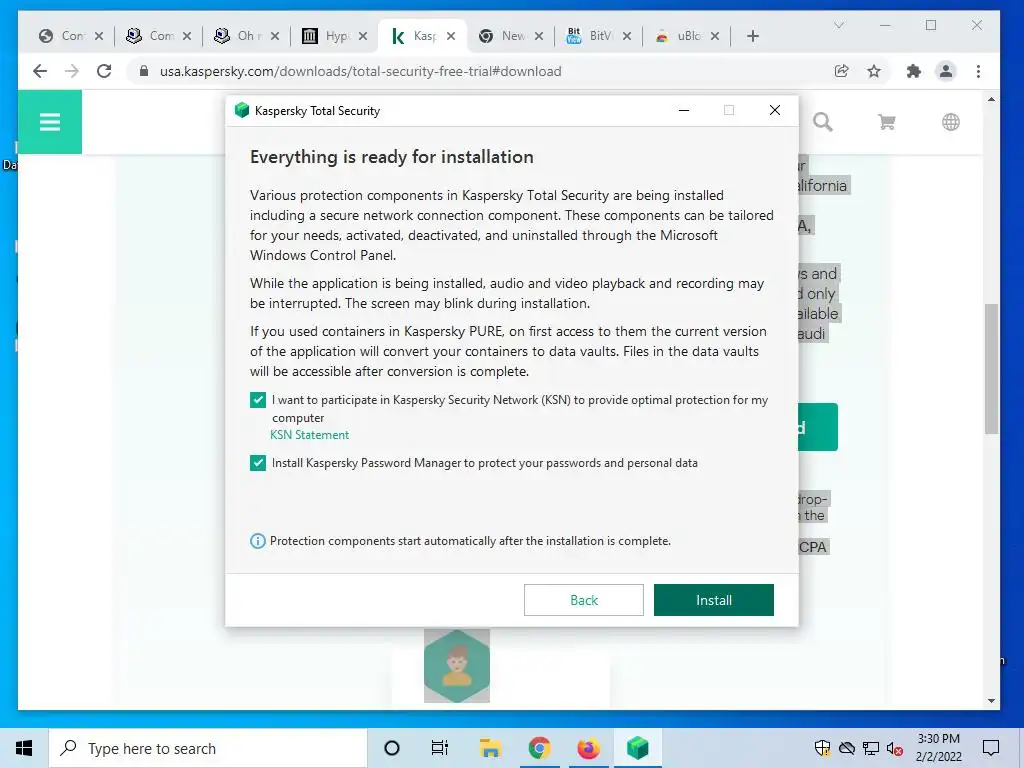Open the taskbar clock showing 3:30 PM

tap(938, 748)
